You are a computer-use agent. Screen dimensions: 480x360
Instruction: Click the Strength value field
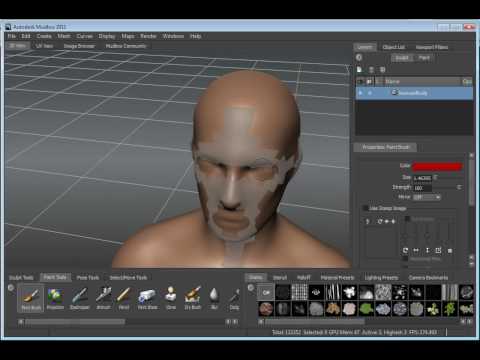pos(422,188)
